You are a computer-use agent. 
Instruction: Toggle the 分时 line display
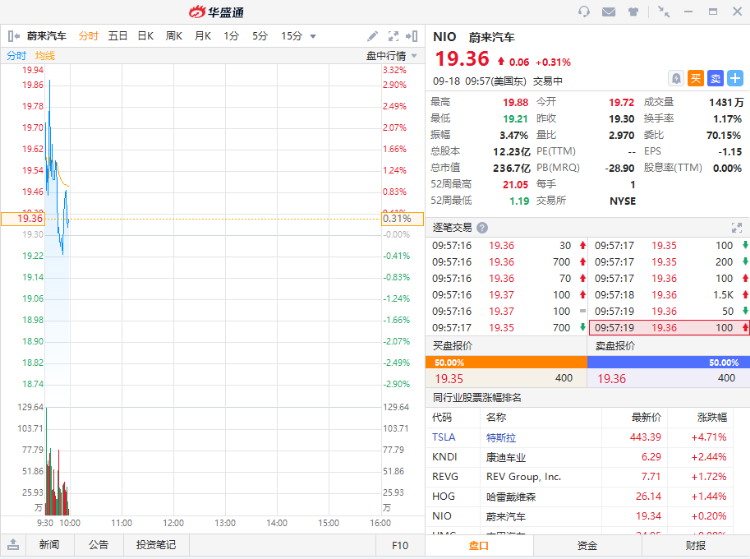pyautogui.click(x=16, y=55)
